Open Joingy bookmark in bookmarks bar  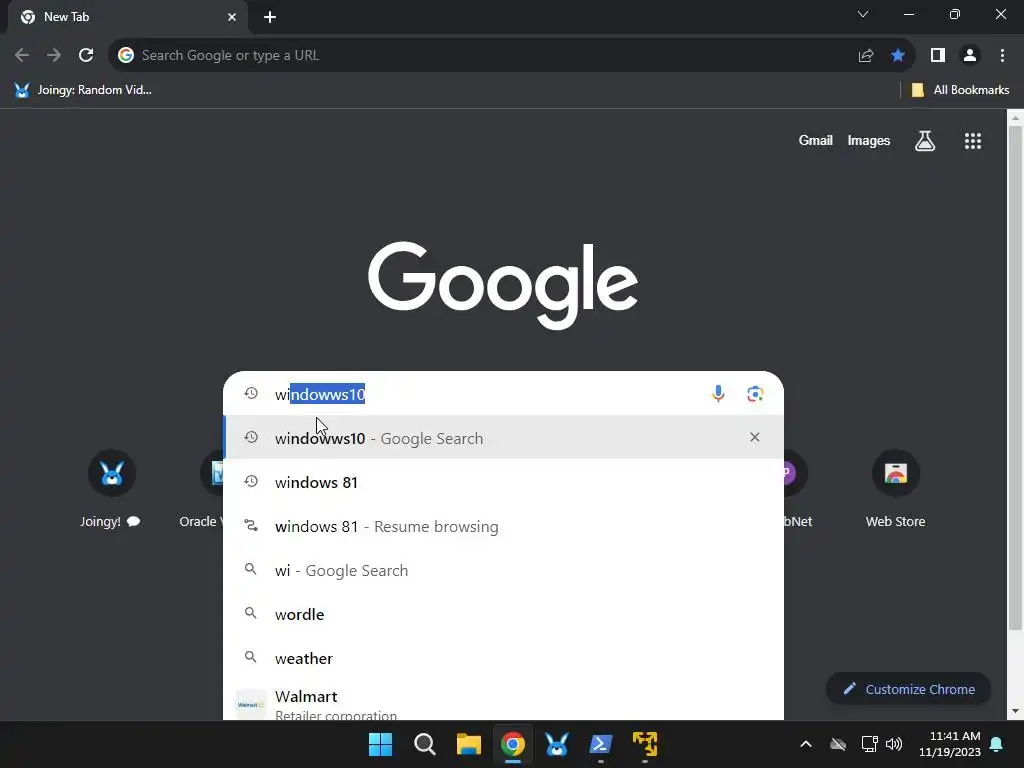click(x=83, y=90)
